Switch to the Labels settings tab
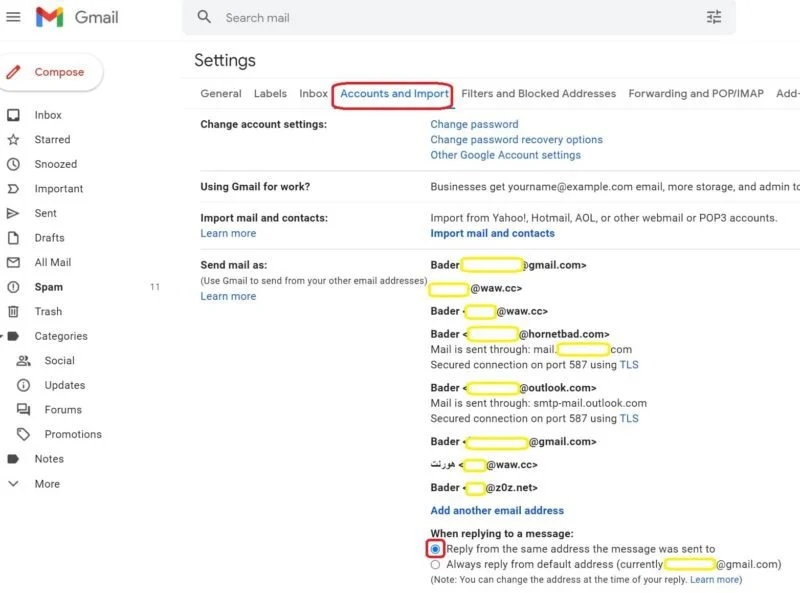The image size is (800, 593). [270, 93]
